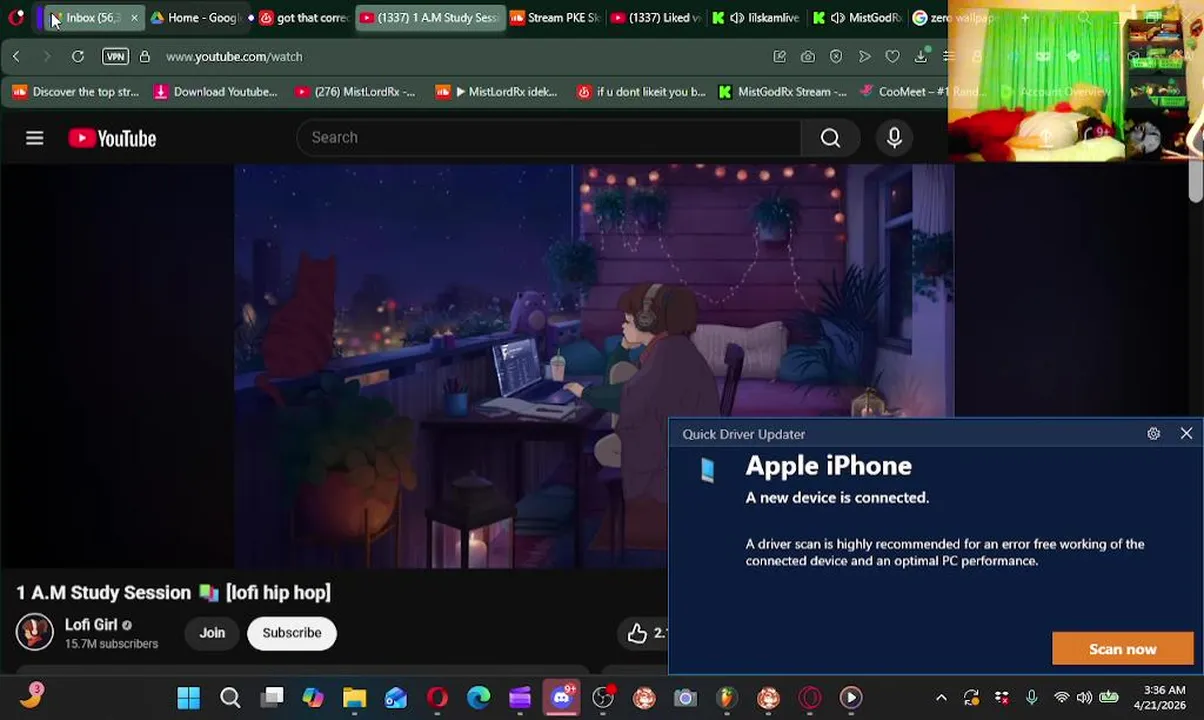This screenshot has width=1204, height=720.
Task: Click the Join button
Action: pyautogui.click(x=212, y=633)
